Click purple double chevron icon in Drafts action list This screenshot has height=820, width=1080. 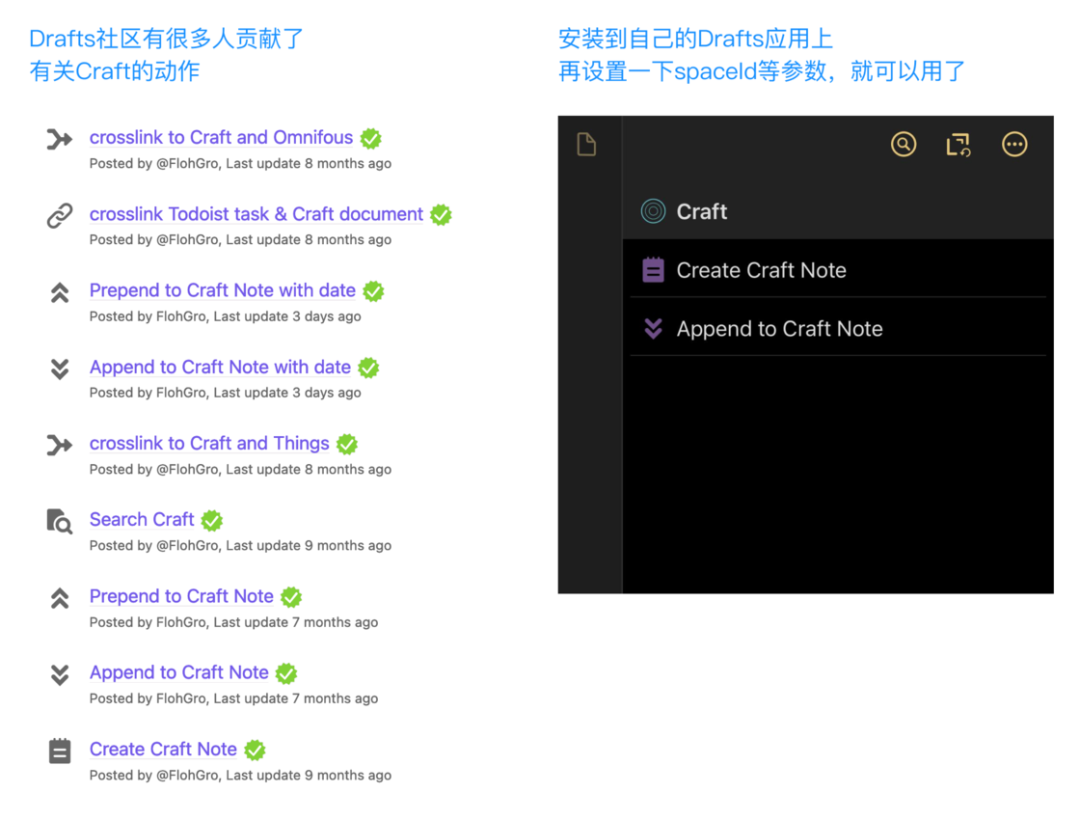653,328
